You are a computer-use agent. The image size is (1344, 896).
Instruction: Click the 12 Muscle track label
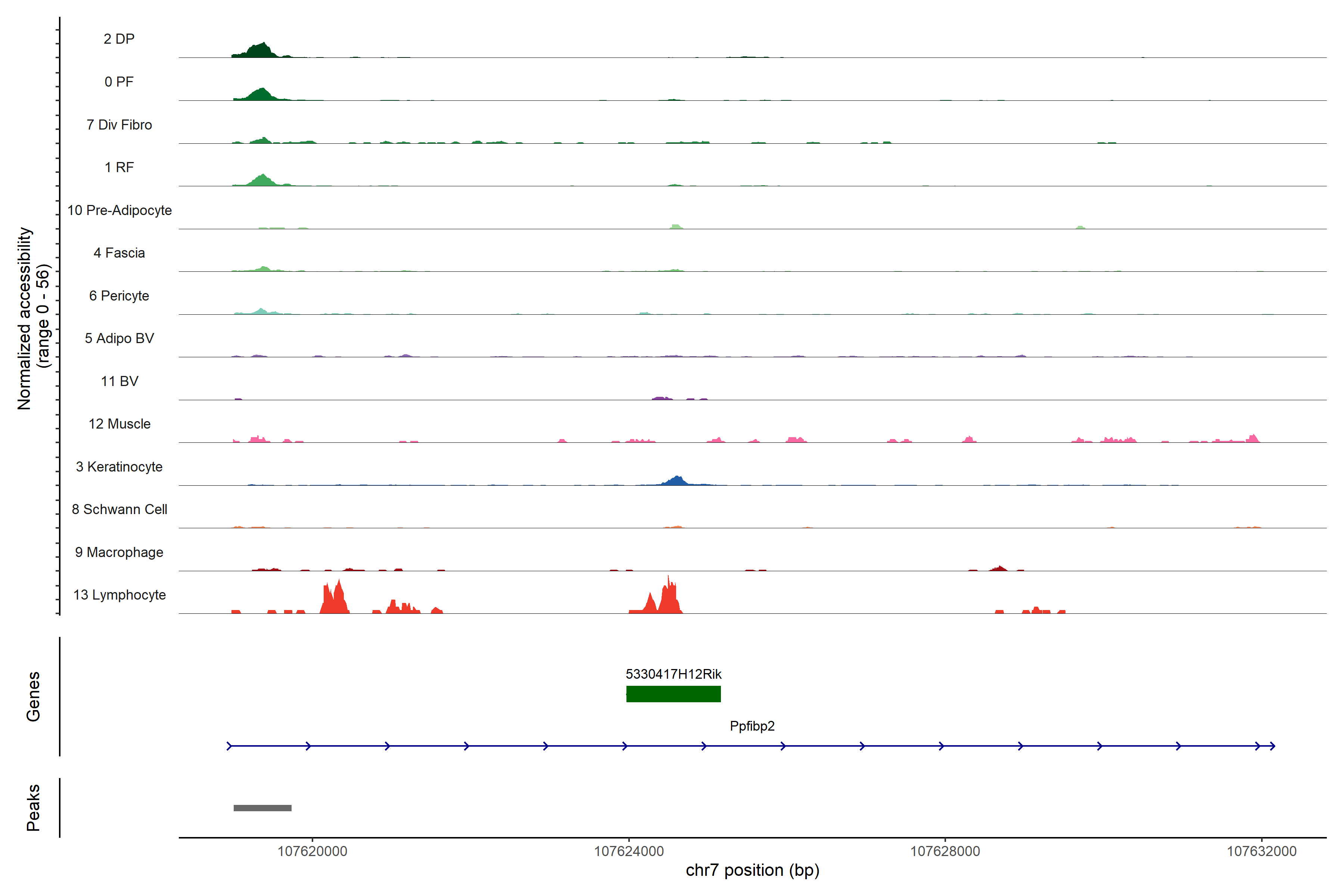(119, 424)
